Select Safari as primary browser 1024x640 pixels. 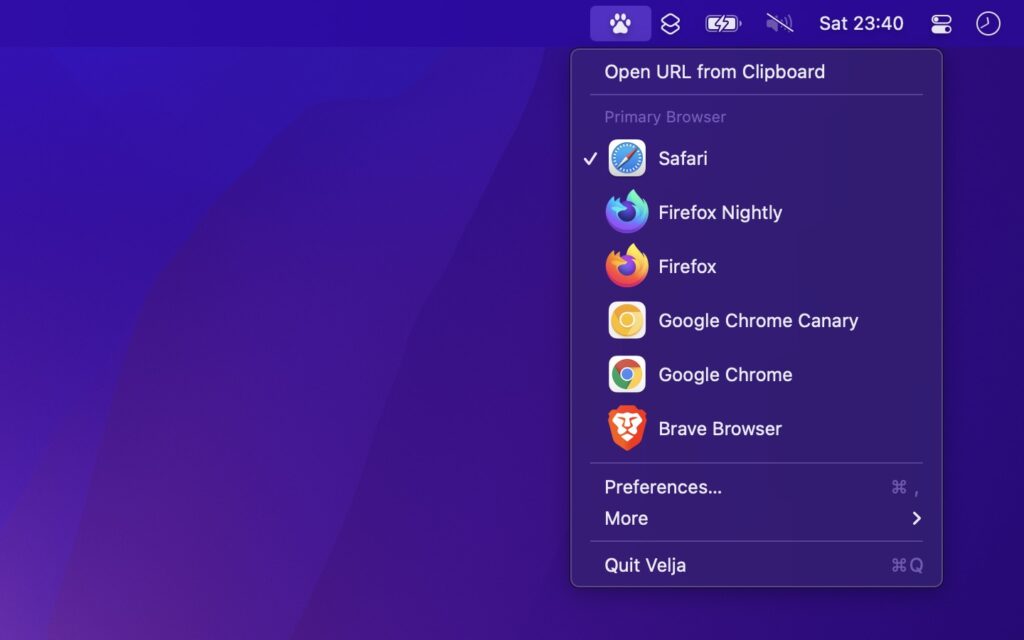pyautogui.click(x=756, y=158)
